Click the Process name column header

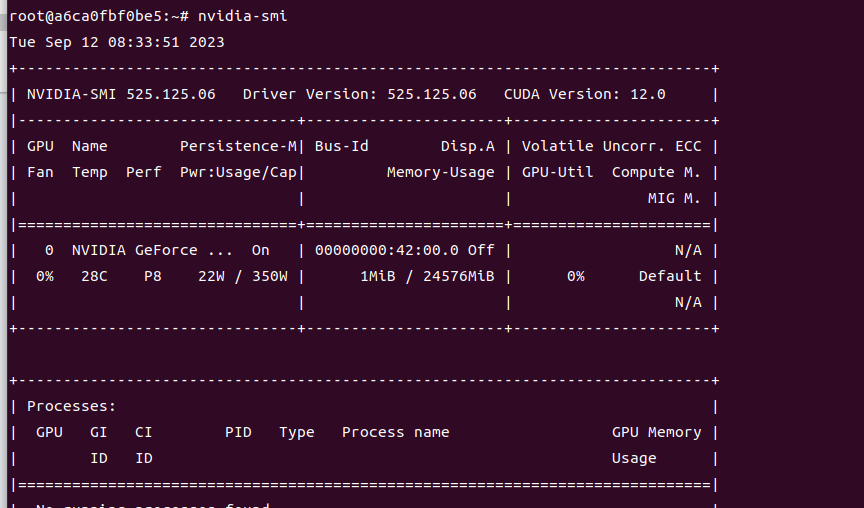396,433
